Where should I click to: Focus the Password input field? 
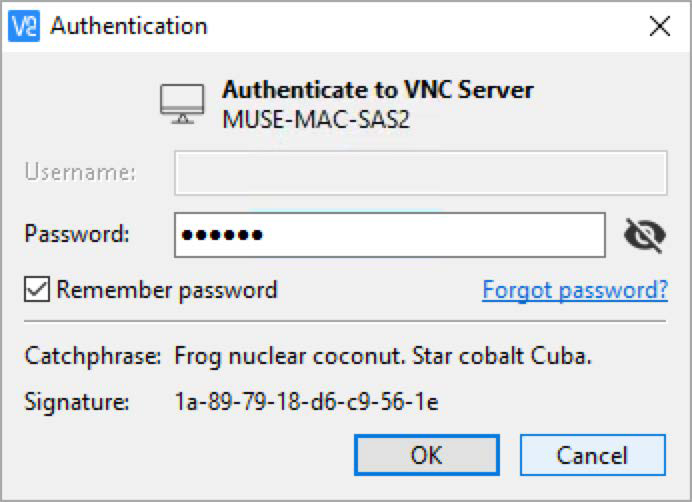[390, 235]
